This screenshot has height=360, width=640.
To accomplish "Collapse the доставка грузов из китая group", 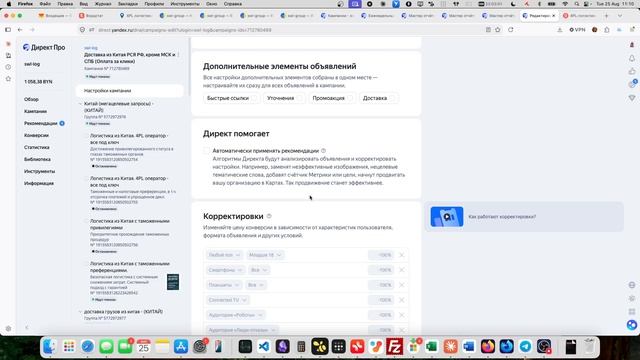I will point(80,311).
